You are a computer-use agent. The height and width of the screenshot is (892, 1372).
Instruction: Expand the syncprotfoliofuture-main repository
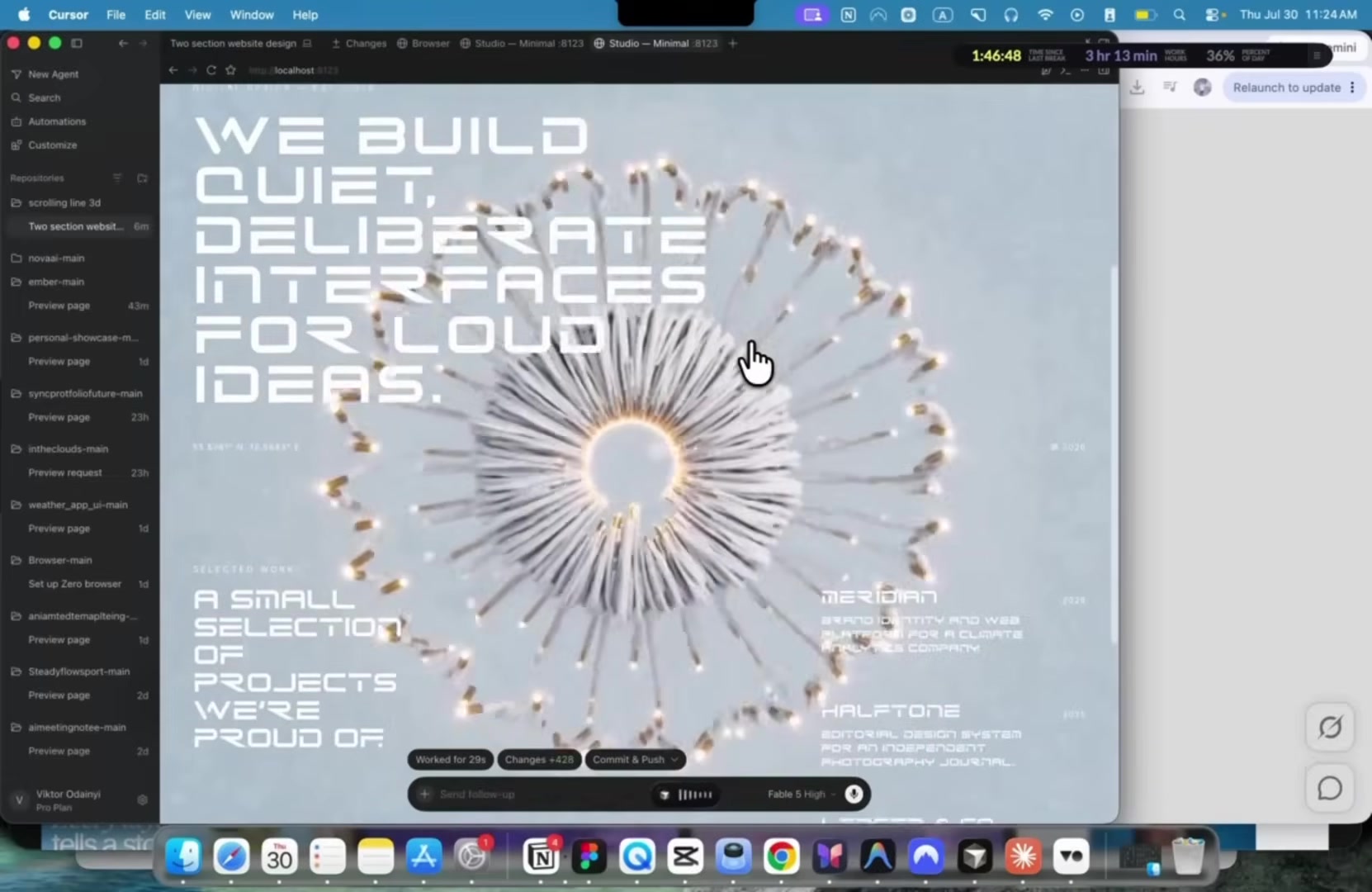pos(84,393)
